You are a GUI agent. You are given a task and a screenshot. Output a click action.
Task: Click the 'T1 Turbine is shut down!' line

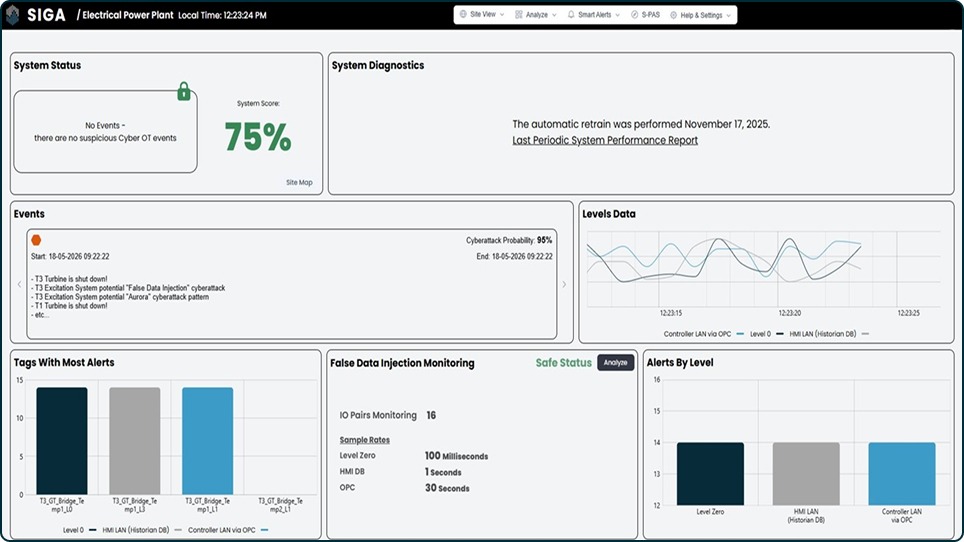pos(71,305)
